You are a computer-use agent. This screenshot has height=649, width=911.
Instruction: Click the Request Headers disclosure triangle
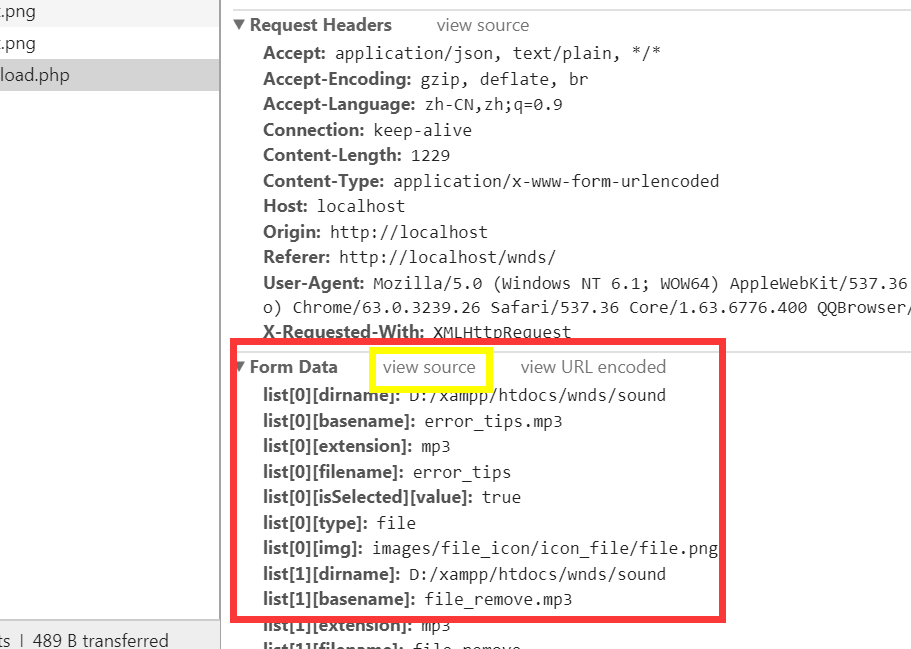239,24
